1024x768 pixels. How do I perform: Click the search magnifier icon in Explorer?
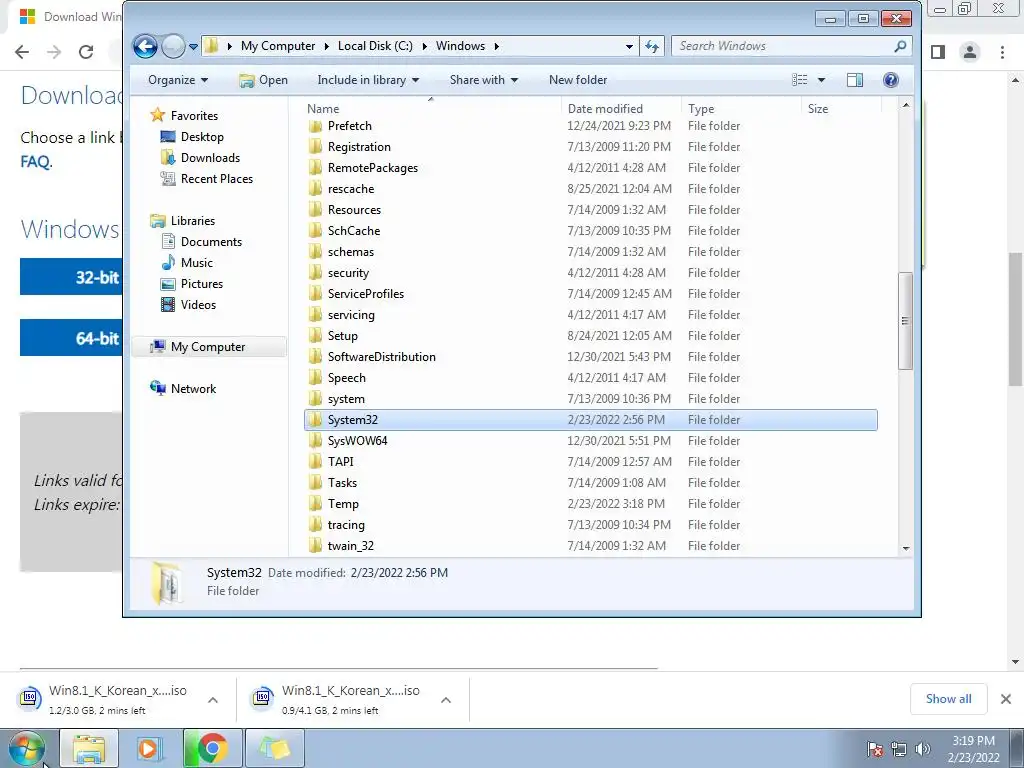pos(900,46)
